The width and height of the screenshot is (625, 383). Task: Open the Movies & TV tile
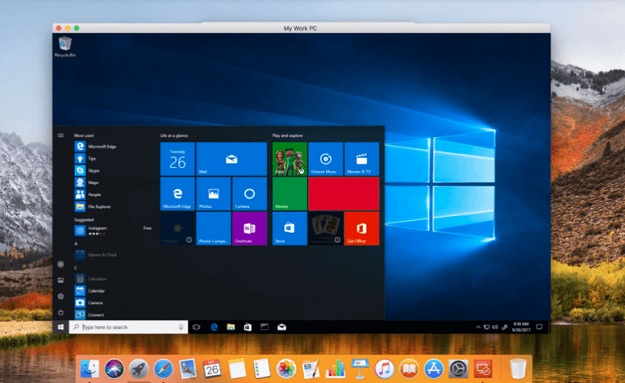(362, 159)
